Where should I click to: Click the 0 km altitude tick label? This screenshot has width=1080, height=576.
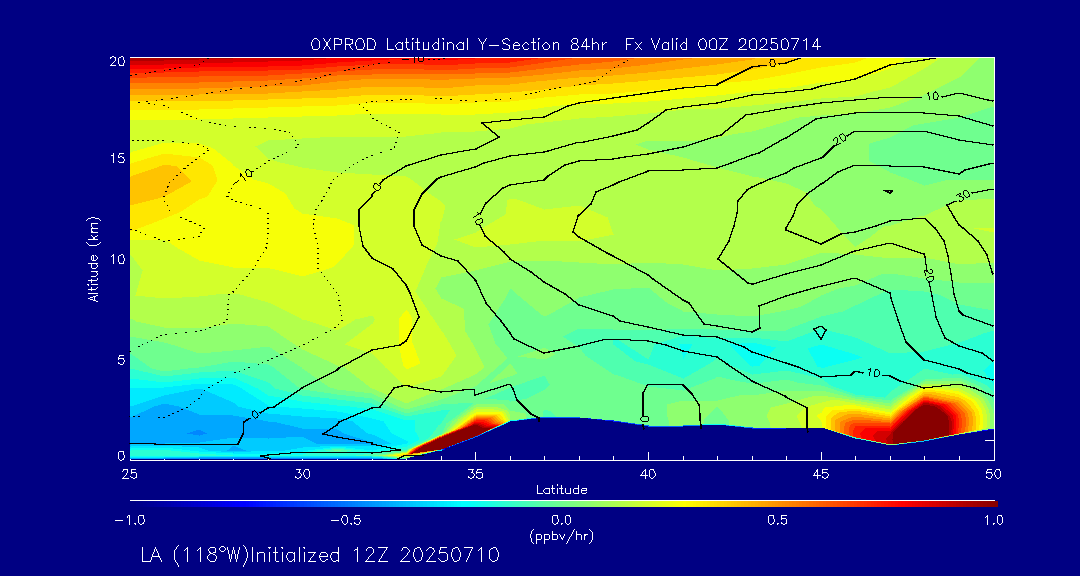coord(121,455)
